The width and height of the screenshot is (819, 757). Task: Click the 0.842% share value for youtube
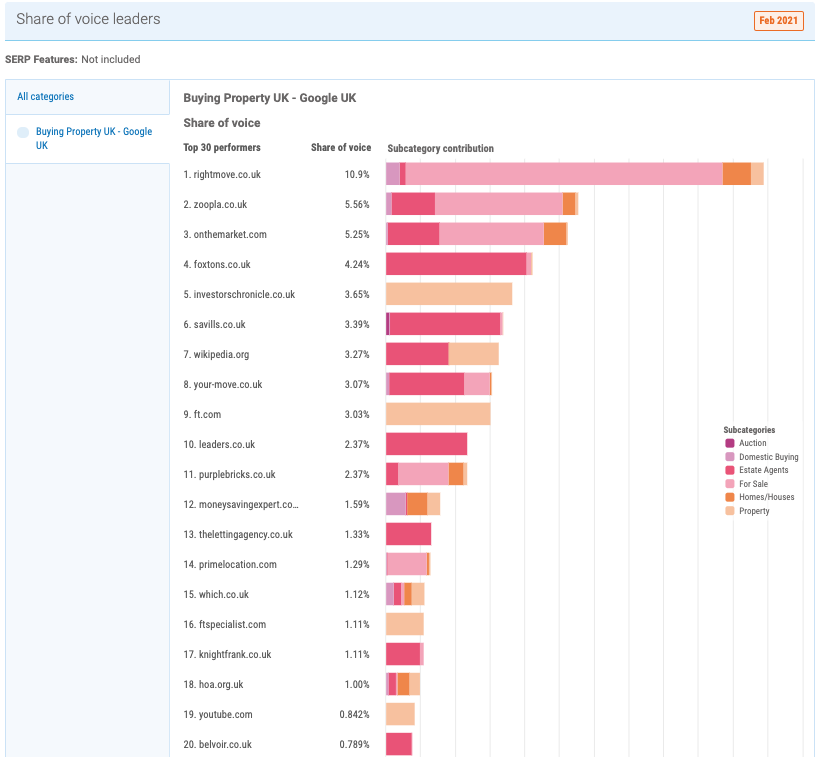click(x=354, y=715)
